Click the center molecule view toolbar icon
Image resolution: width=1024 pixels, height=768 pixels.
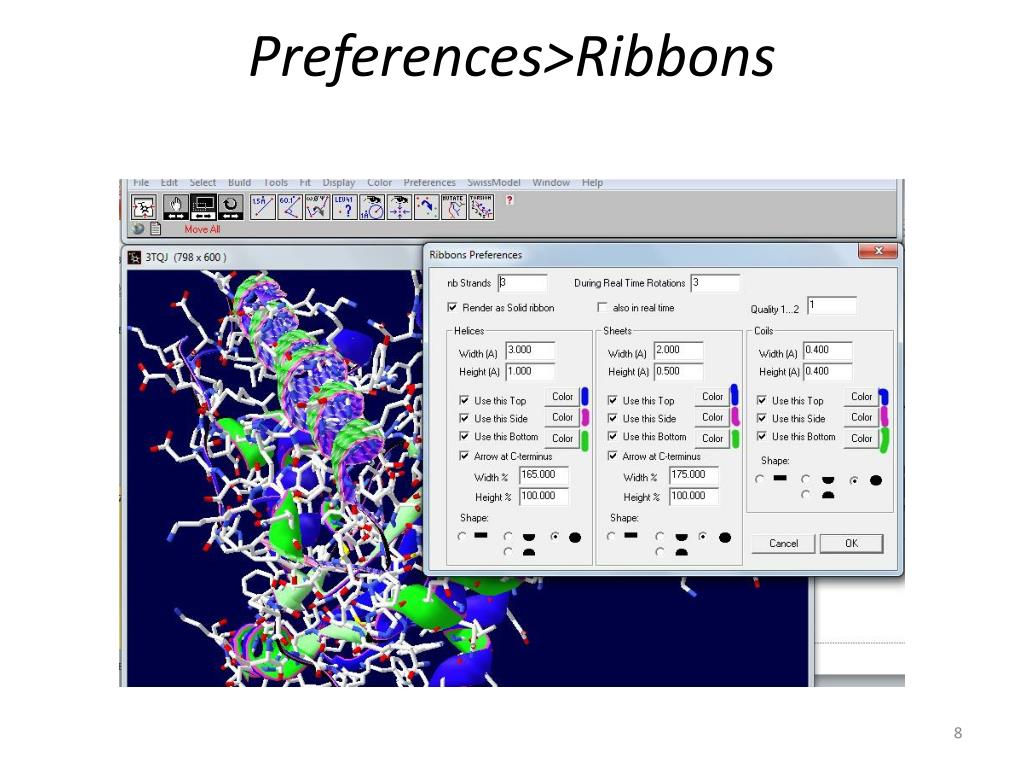click(x=143, y=207)
